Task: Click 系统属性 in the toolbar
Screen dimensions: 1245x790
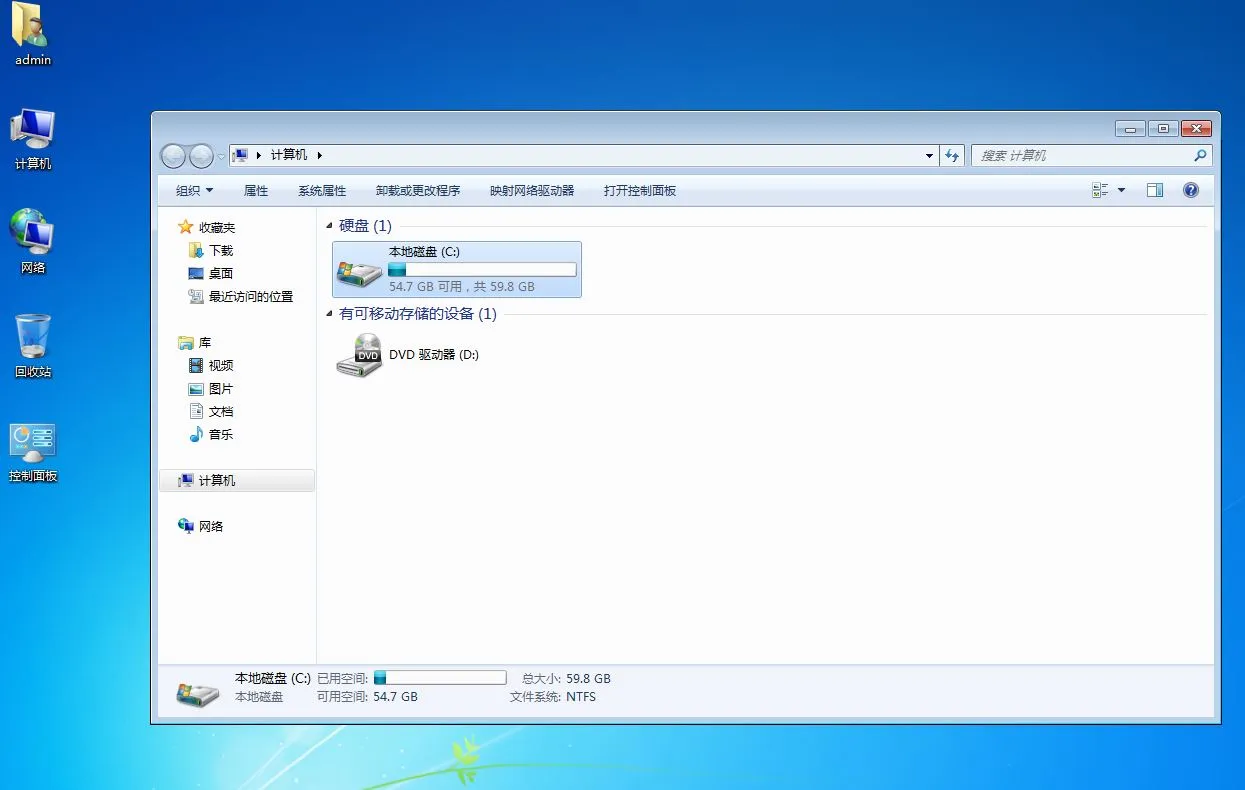Action: click(321, 190)
